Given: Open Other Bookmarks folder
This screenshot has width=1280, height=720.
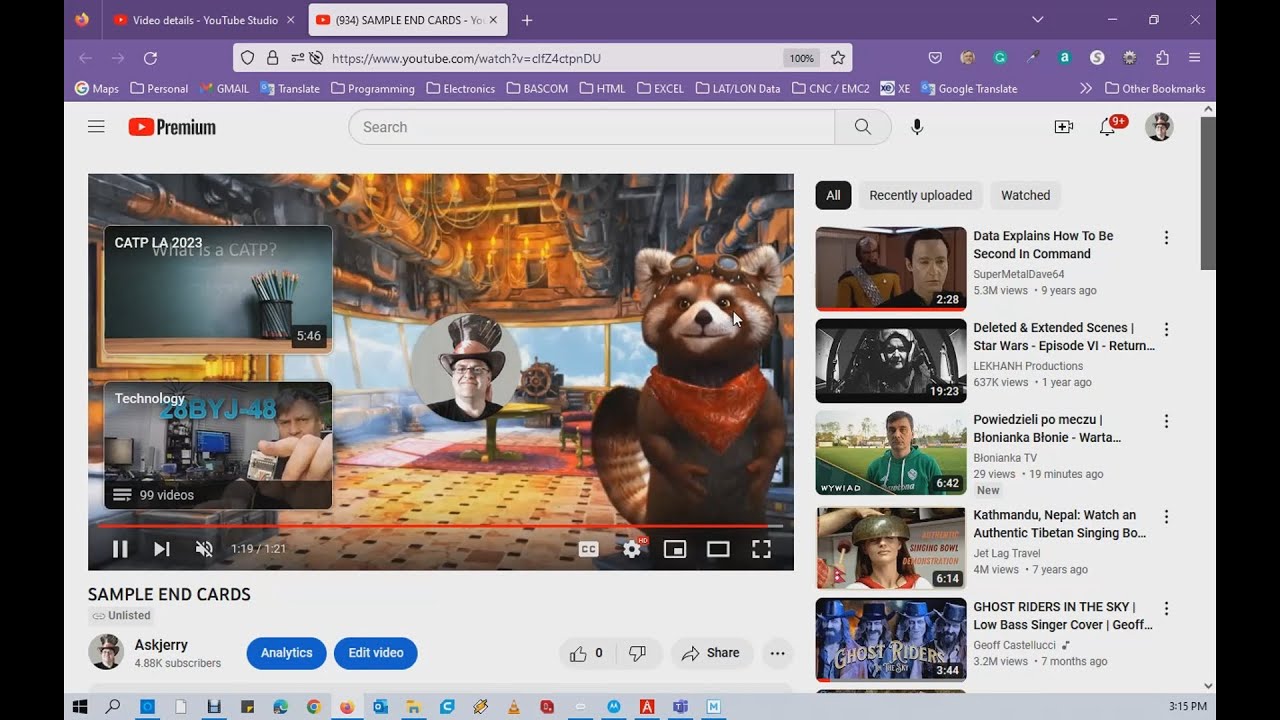Looking at the screenshot, I should pyautogui.click(x=1155, y=88).
